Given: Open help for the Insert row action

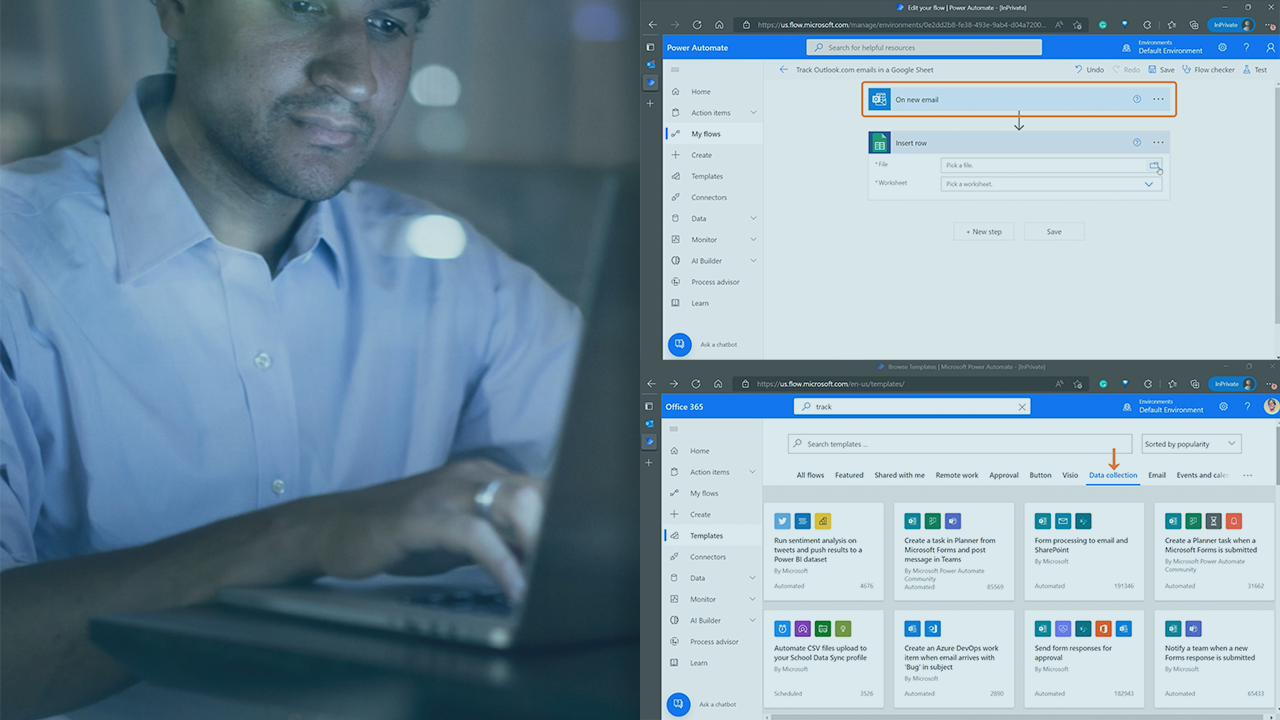Looking at the screenshot, I should [1137, 143].
